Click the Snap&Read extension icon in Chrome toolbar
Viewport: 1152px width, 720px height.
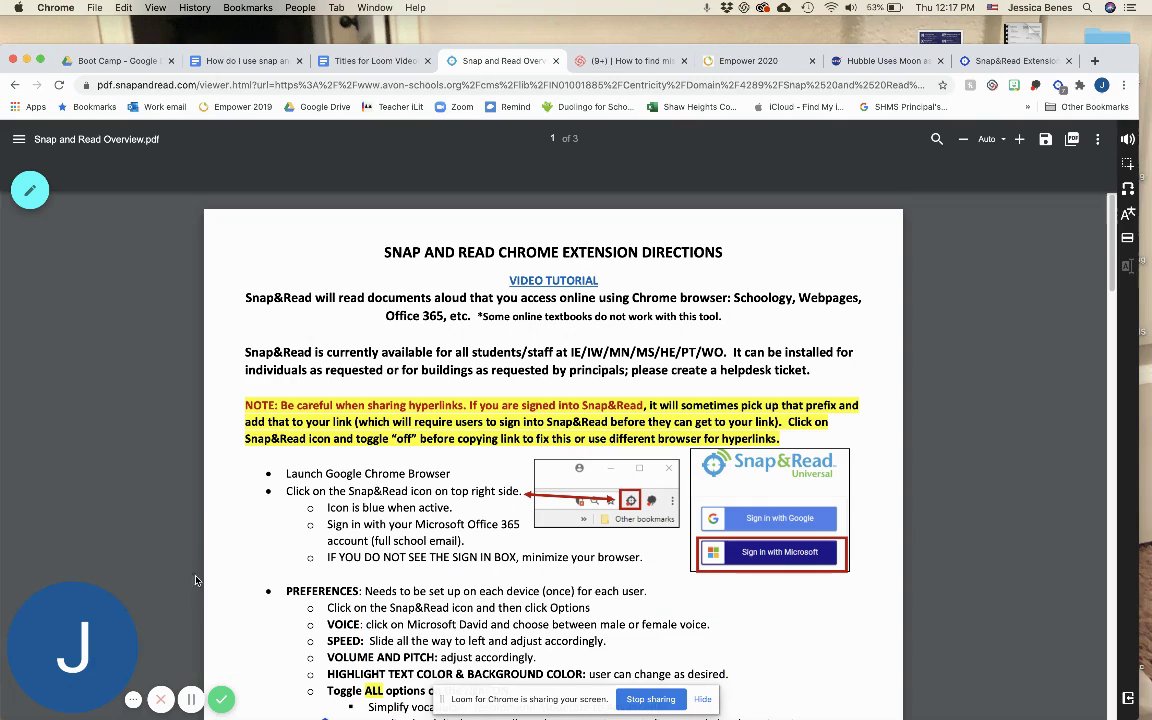coord(1058,85)
